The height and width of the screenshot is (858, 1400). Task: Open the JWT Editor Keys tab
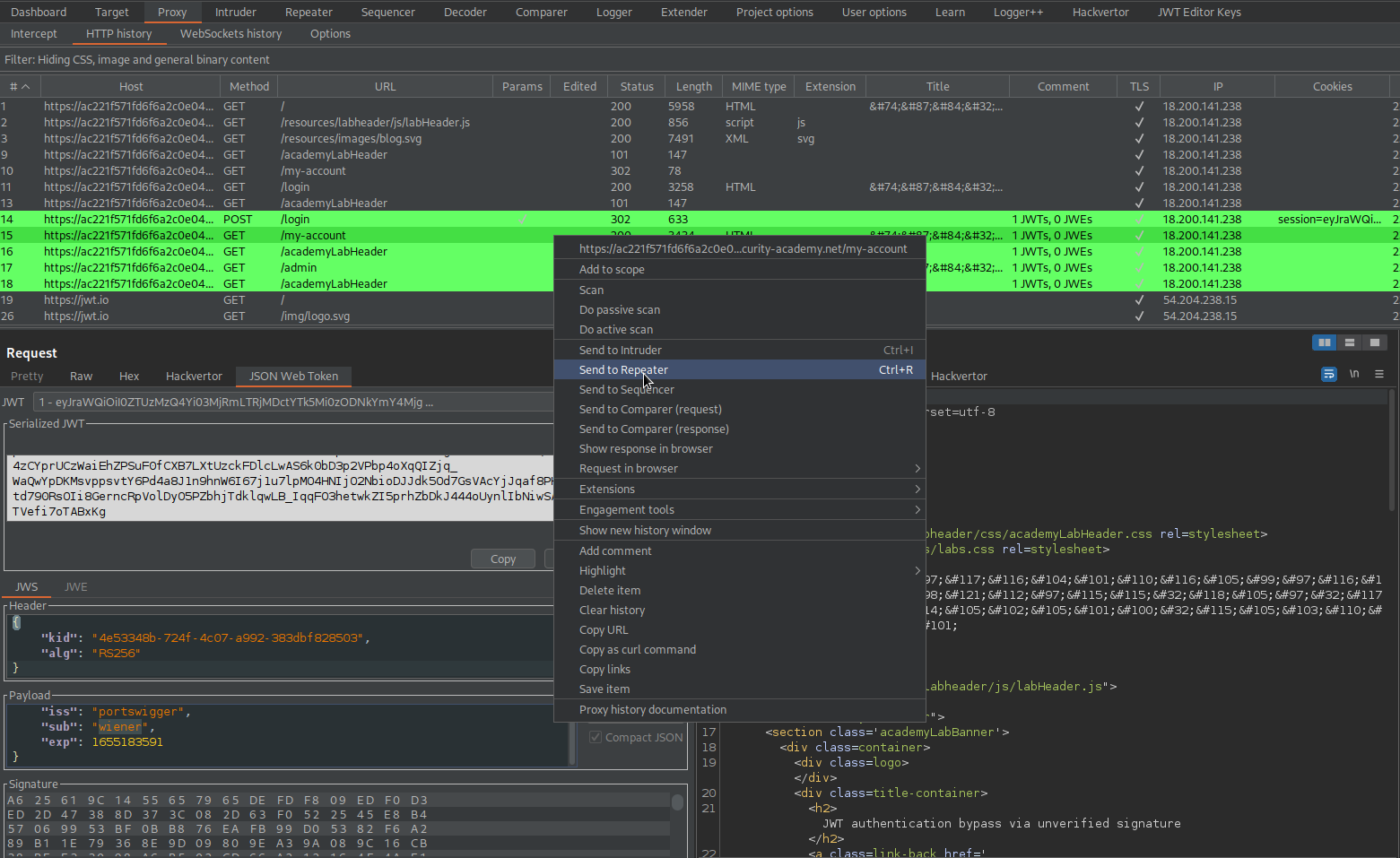pos(1199,13)
